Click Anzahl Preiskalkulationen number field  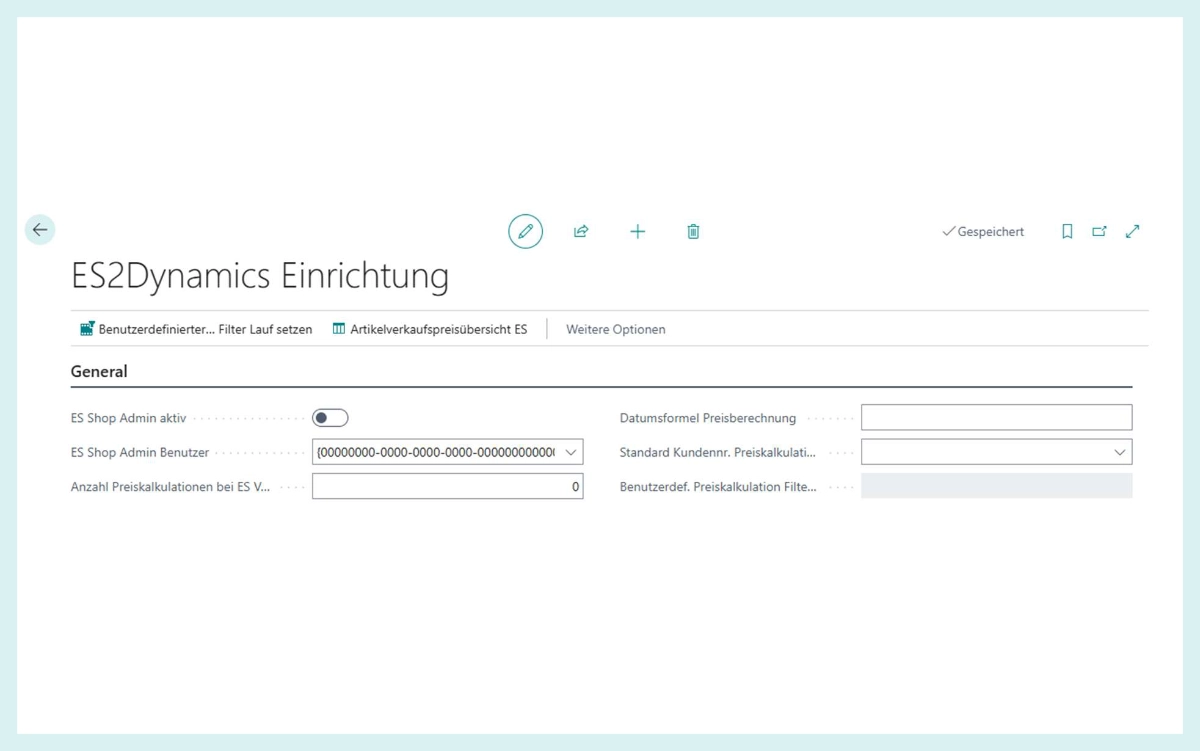[447, 486]
